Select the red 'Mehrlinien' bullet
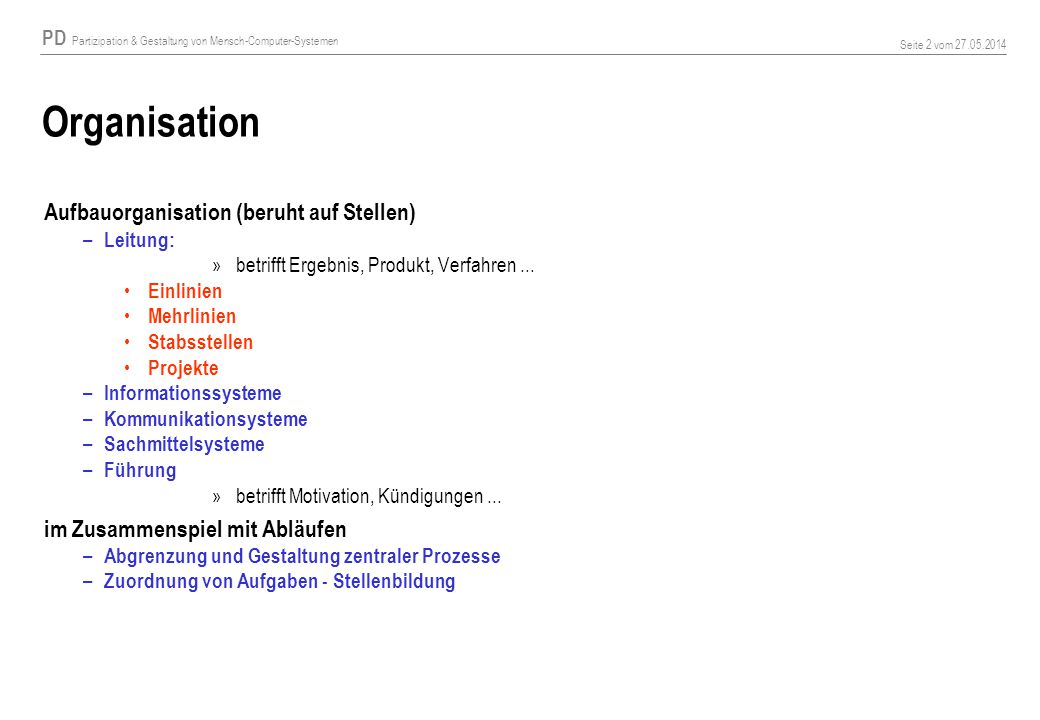The height and width of the screenshot is (720, 1040). coord(192,316)
